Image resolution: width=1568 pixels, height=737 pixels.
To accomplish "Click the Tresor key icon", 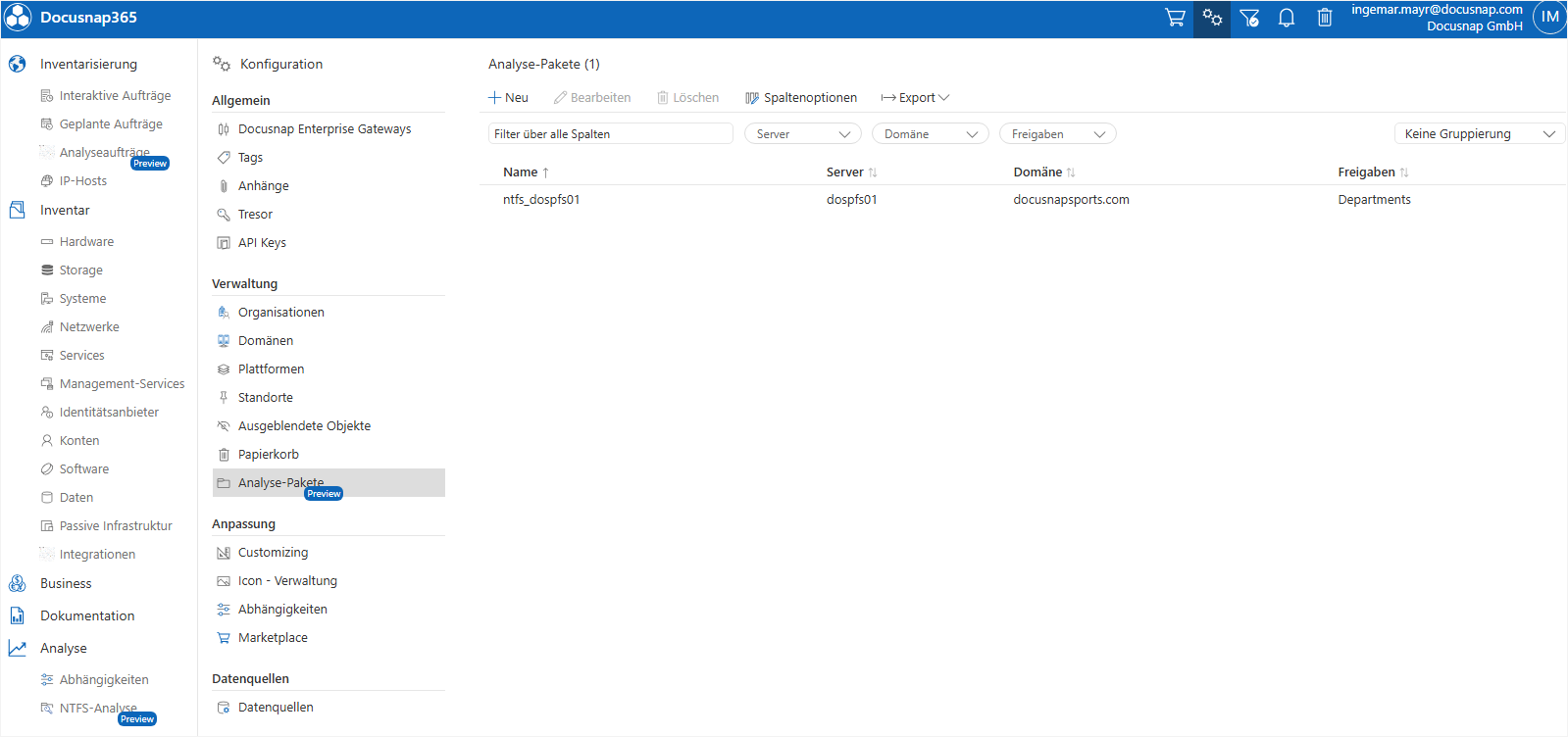I will [x=224, y=215].
